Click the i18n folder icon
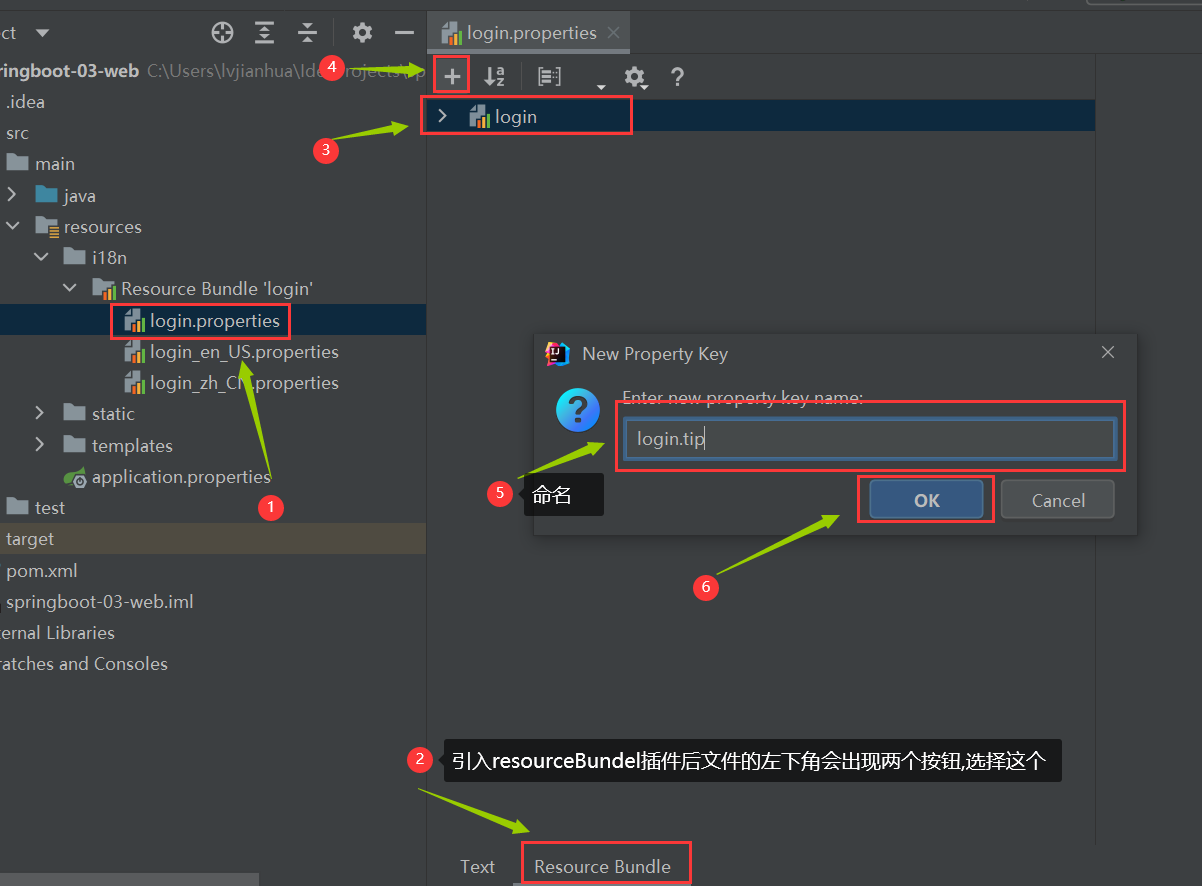 click(x=74, y=257)
